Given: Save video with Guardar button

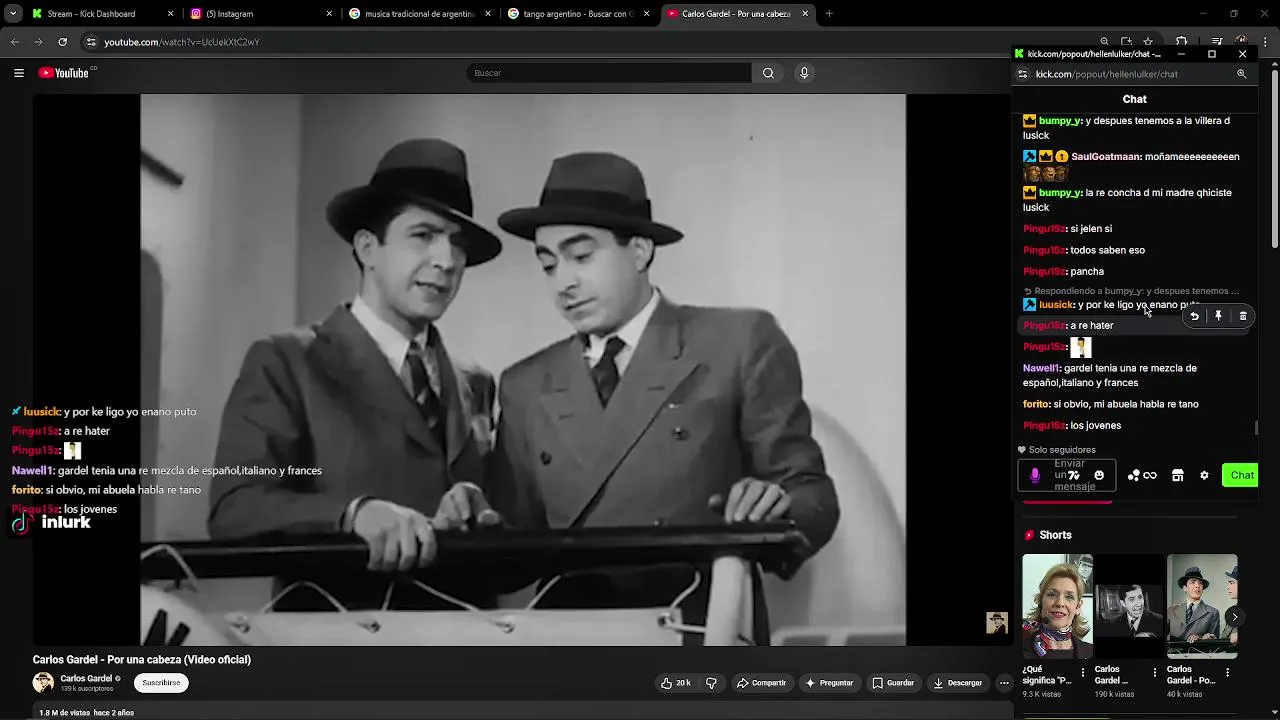Looking at the screenshot, I should (893, 683).
